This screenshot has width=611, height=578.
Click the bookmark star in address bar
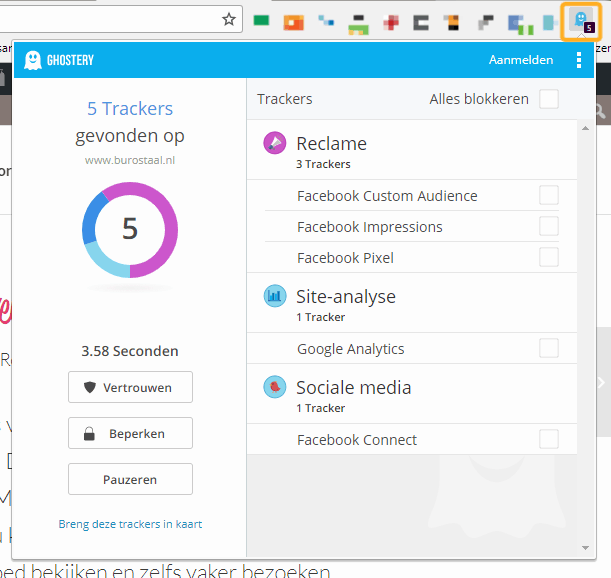coord(229,19)
